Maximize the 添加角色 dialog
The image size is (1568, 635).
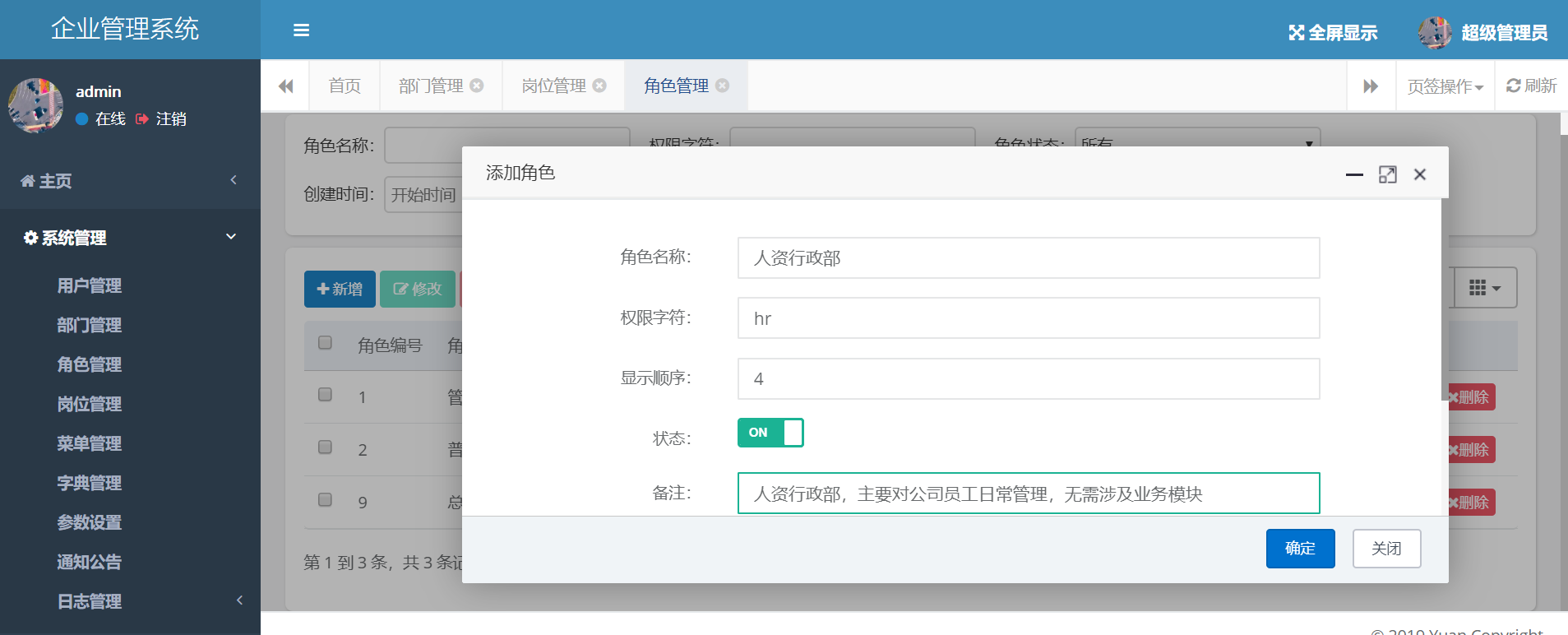click(1388, 174)
